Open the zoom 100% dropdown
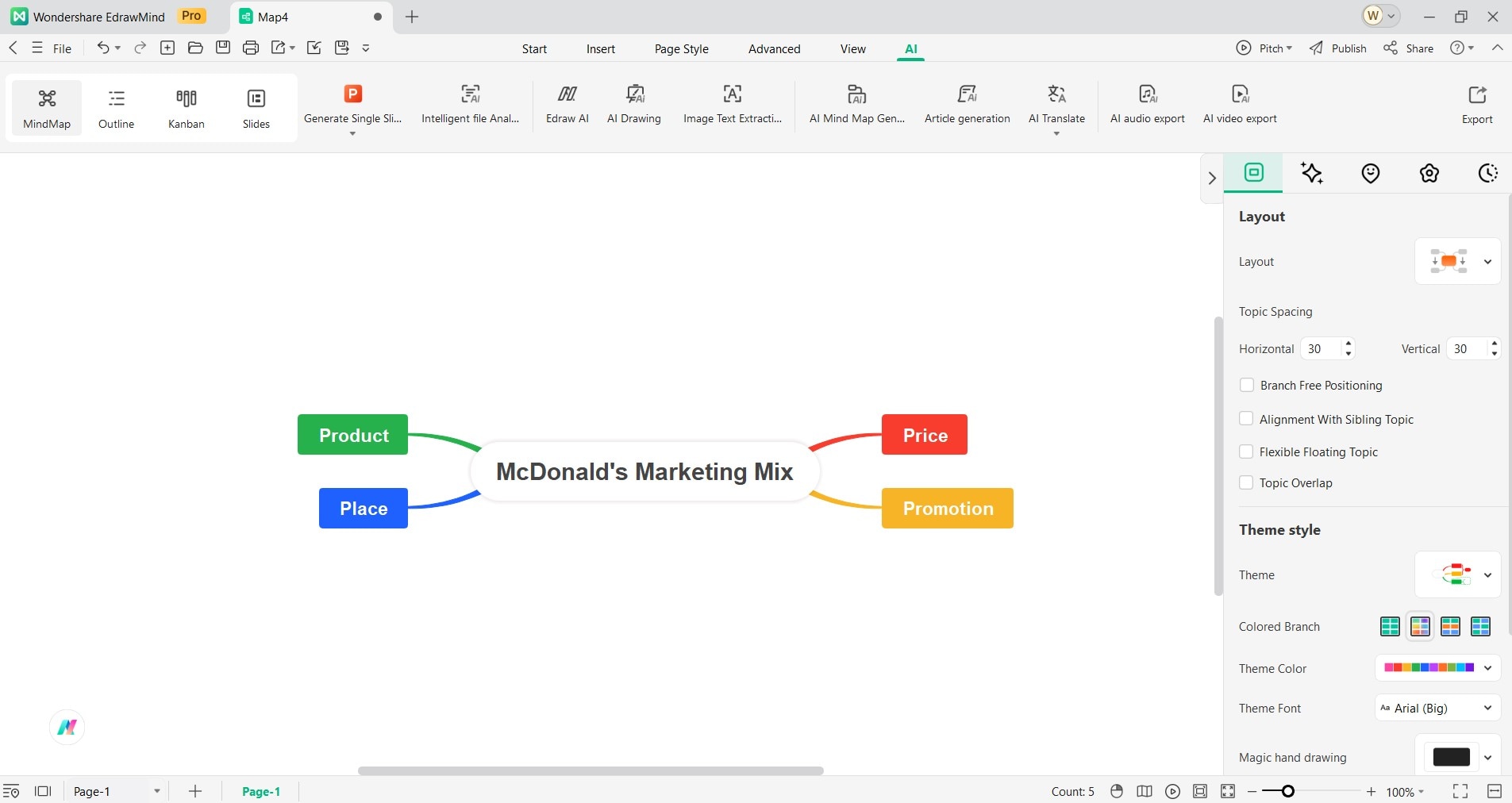 [x=1405, y=792]
